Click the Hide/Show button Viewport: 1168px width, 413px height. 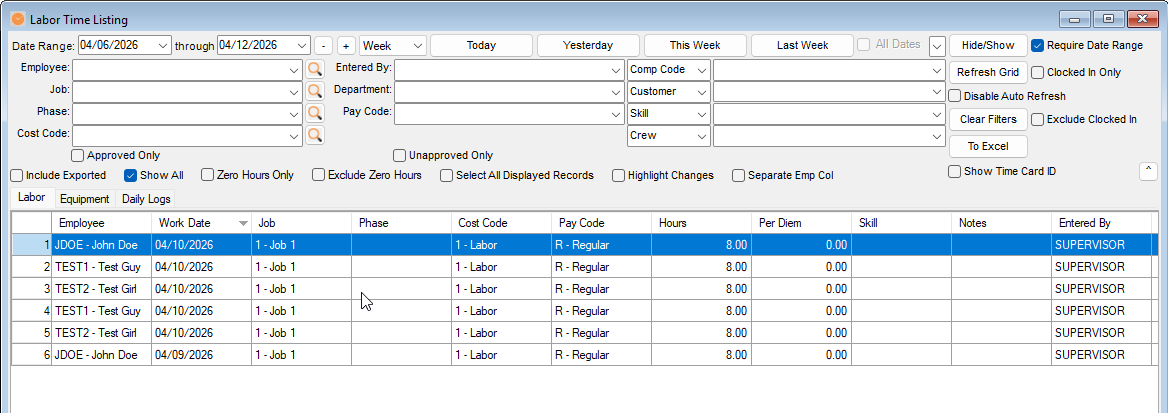point(988,45)
